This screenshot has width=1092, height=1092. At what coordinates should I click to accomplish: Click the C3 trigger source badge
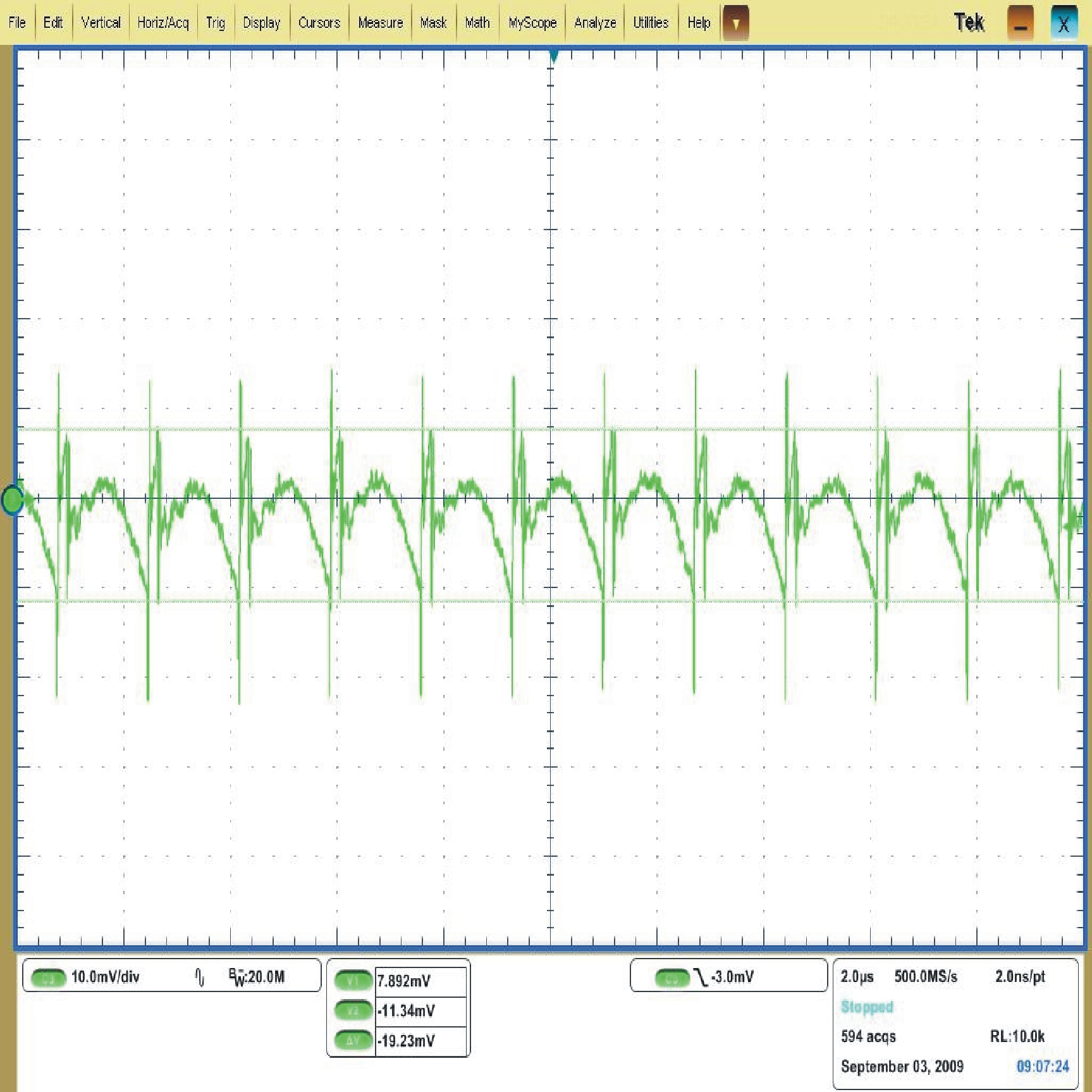tap(672, 978)
